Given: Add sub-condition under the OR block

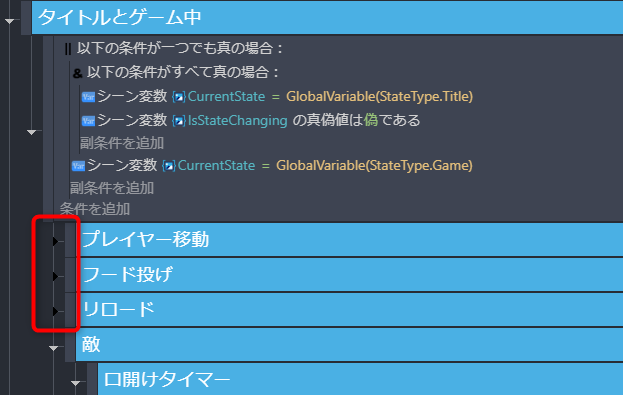Looking at the screenshot, I should point(112,188).
